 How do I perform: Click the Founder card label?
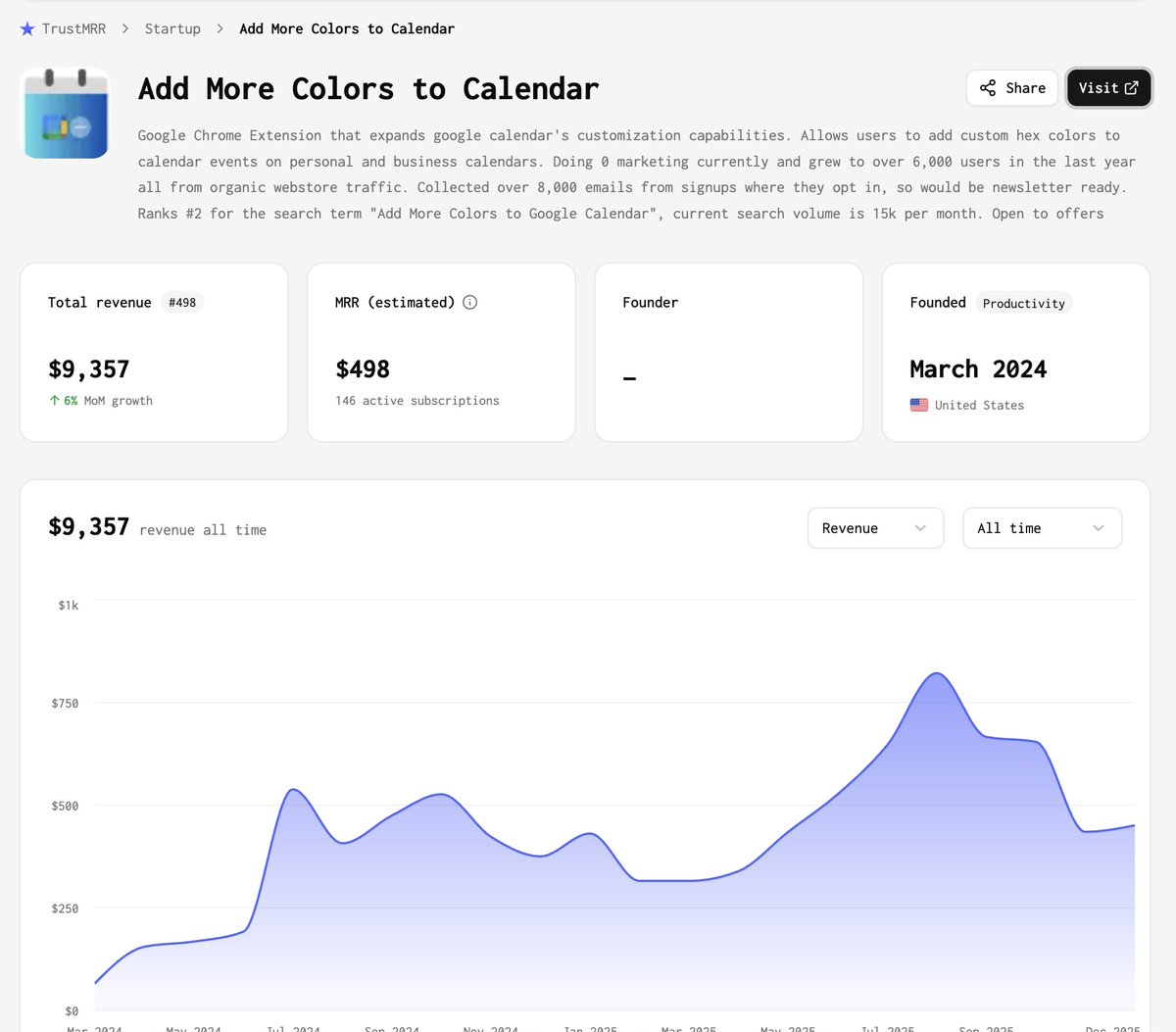650,303
